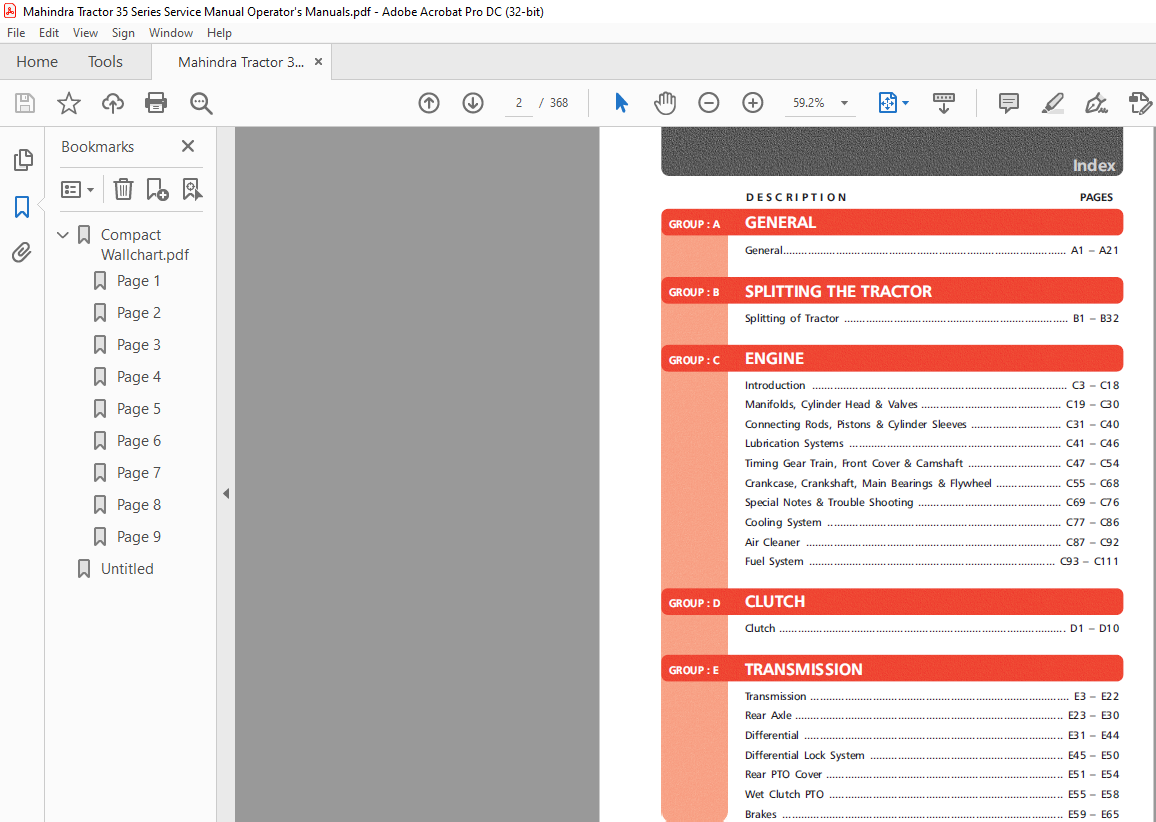Add a new bookmark icon
Screen dimensions: 1156x822
coord(157,189)
